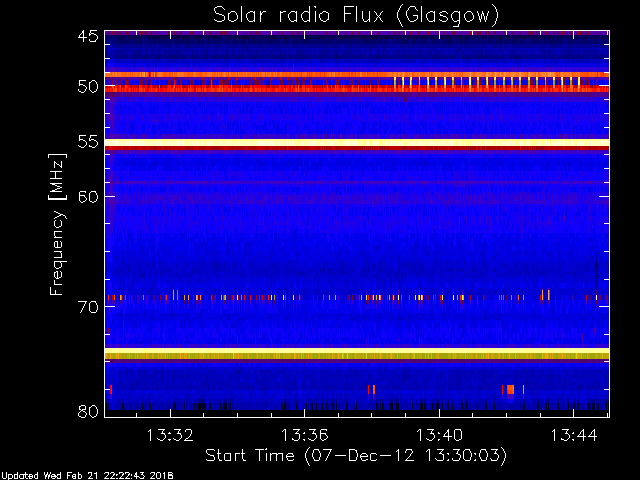640x480 pixels.
Task: Click the 60 frequency tick label
Action: [x=88, y=197]
